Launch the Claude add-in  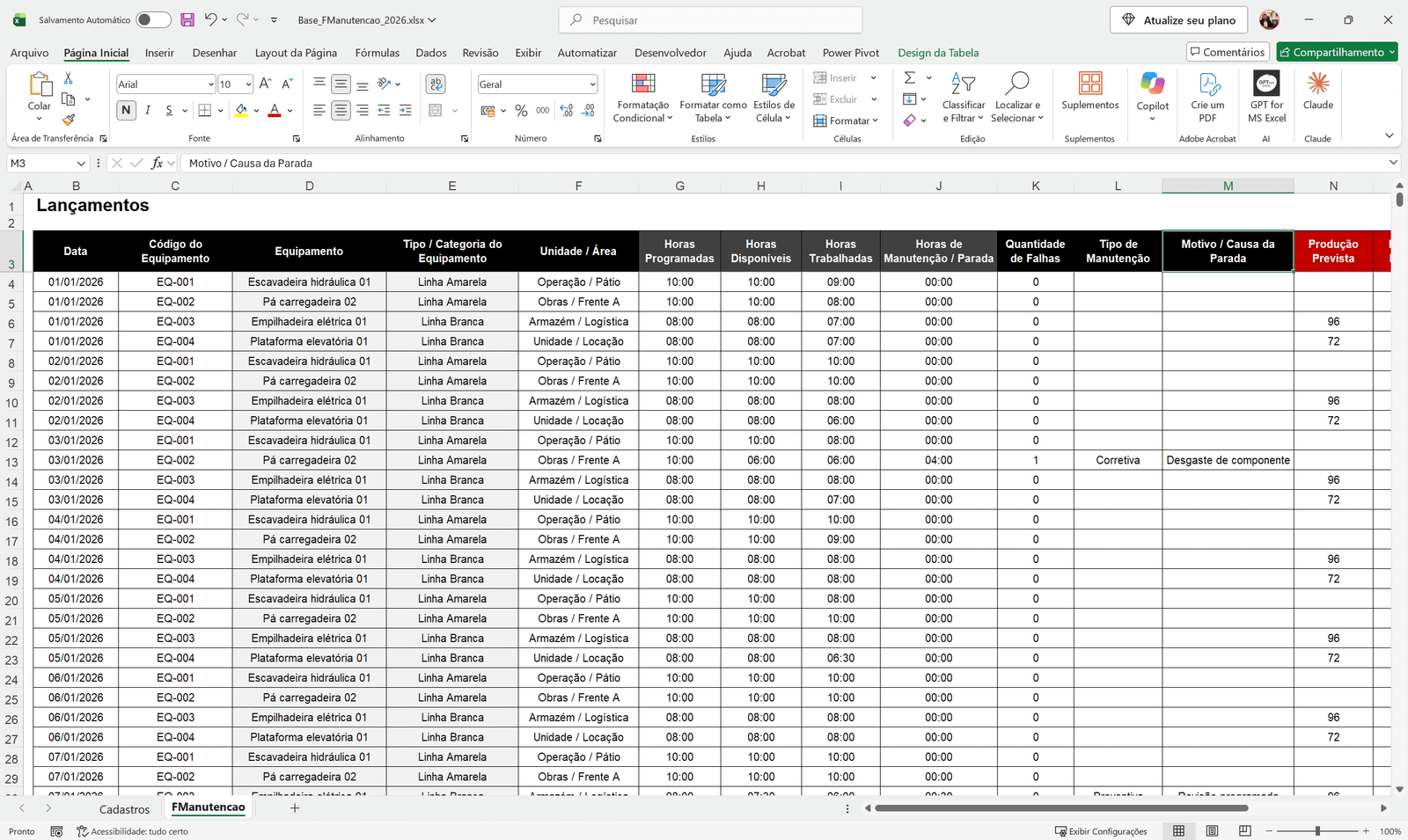(x=1318, y=91)
